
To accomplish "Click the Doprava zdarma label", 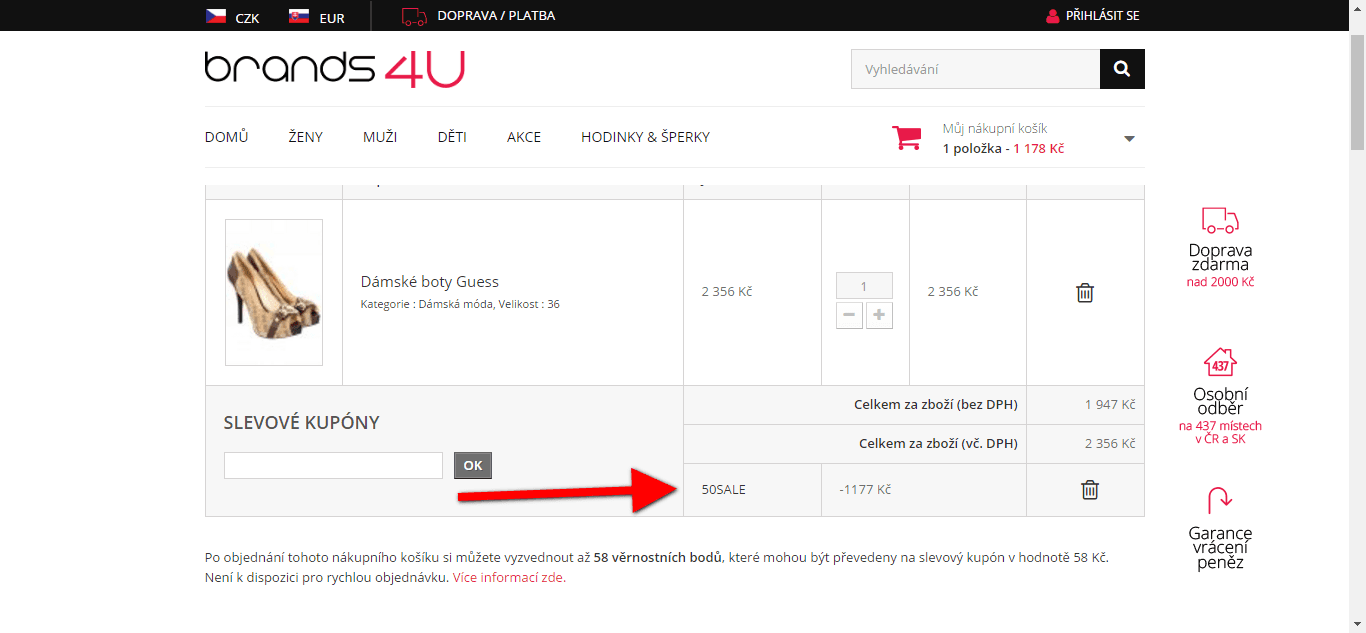I will click(1220, 258).
